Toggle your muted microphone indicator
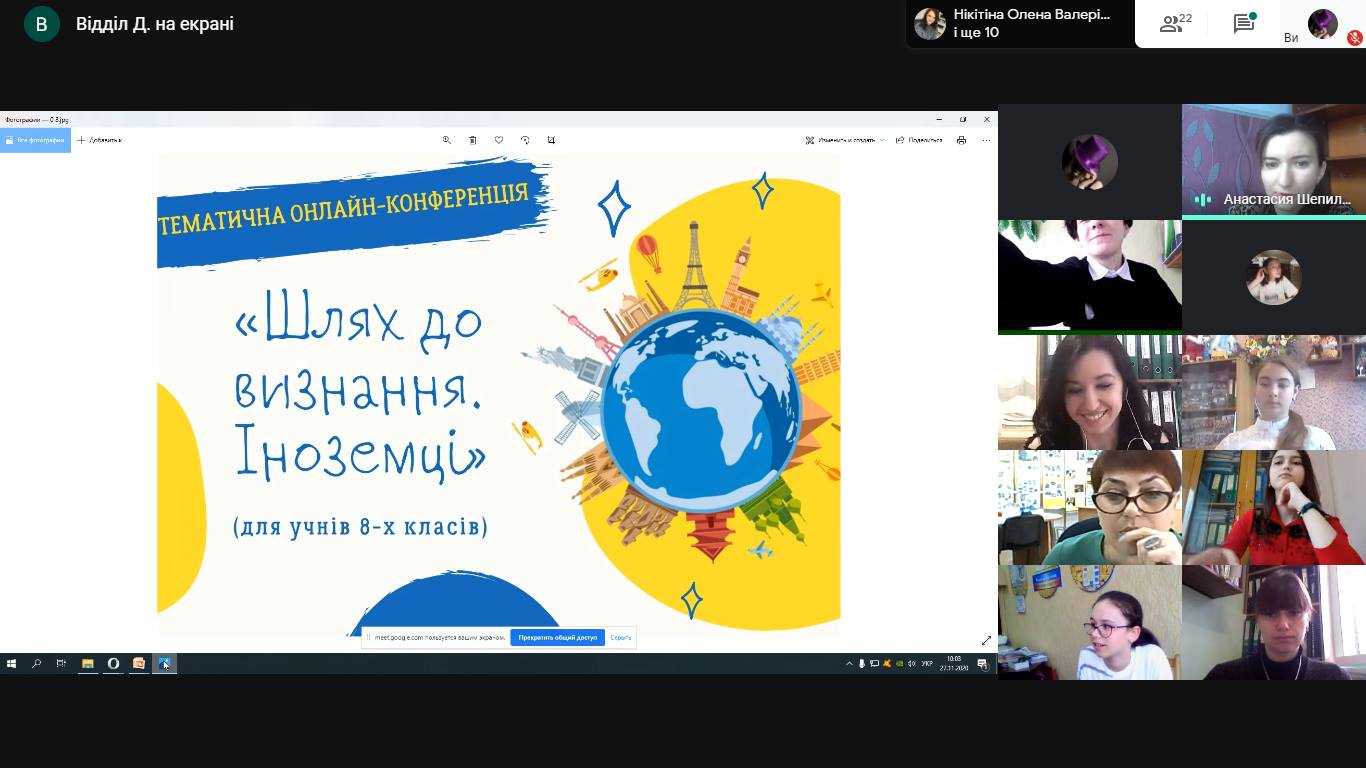 click(x=1355, y=38)
